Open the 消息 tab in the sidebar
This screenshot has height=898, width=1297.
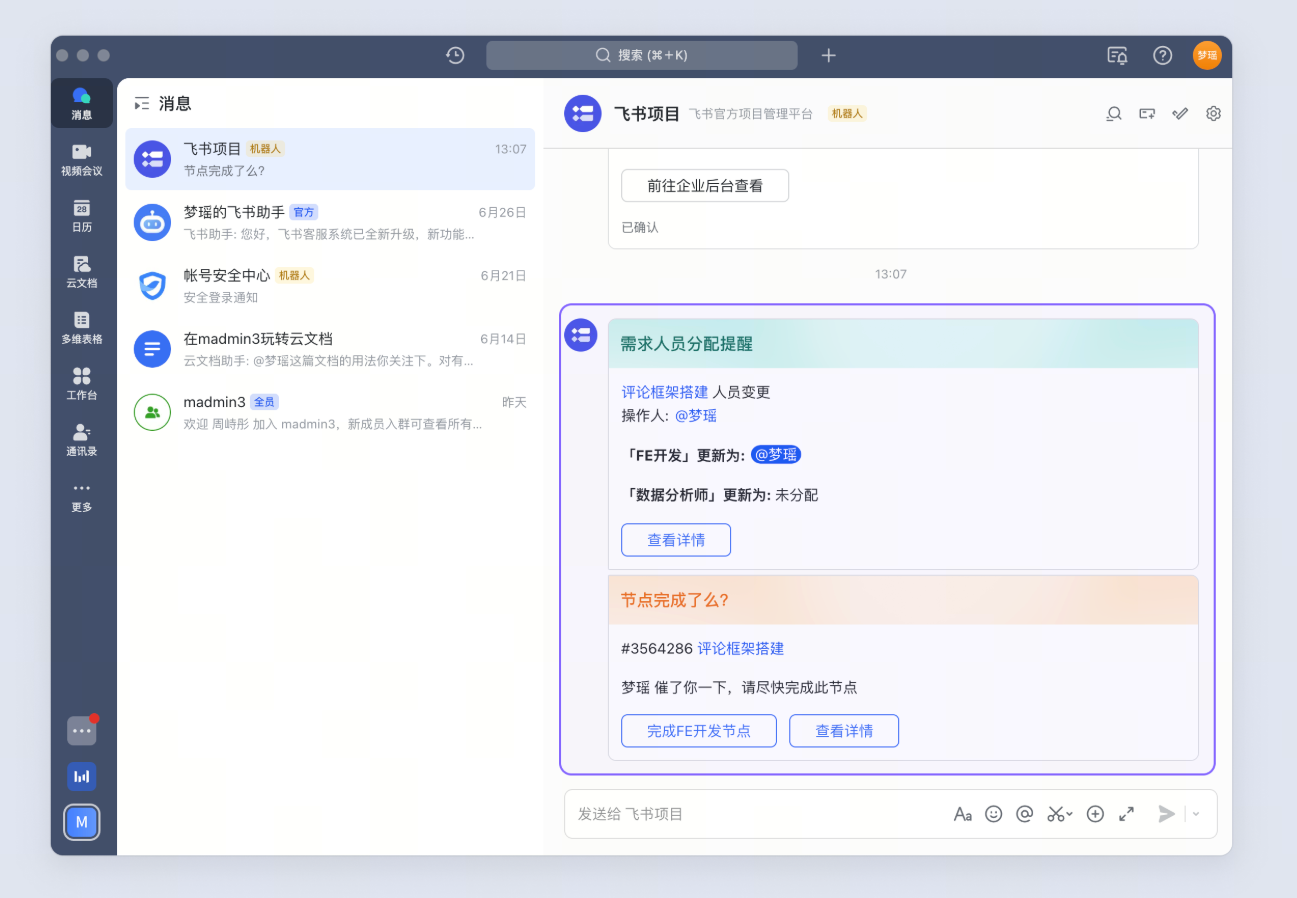(82, 103)
